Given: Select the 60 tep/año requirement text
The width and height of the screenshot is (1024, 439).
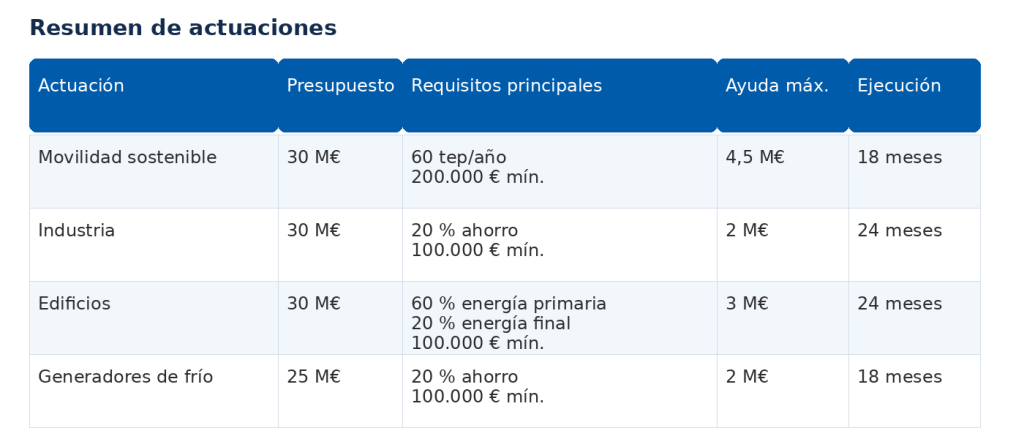Looking at the screenshot, I should point(458,157).
